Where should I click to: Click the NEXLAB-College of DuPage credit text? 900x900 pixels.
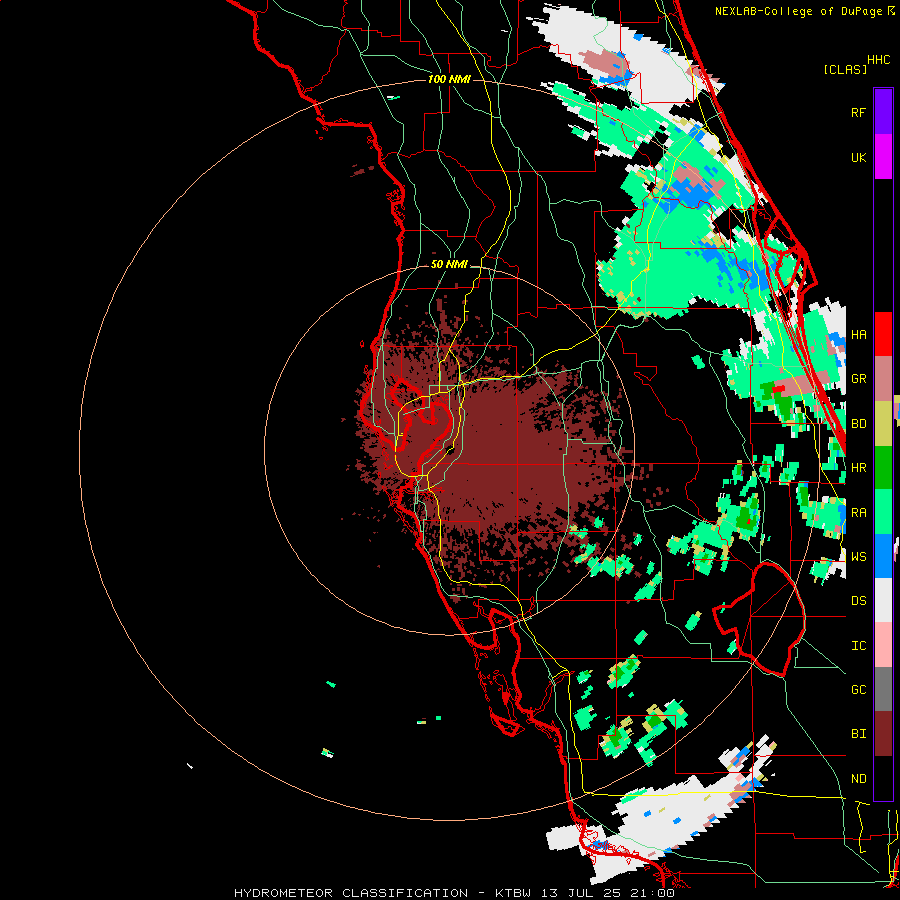coord(800,11)
